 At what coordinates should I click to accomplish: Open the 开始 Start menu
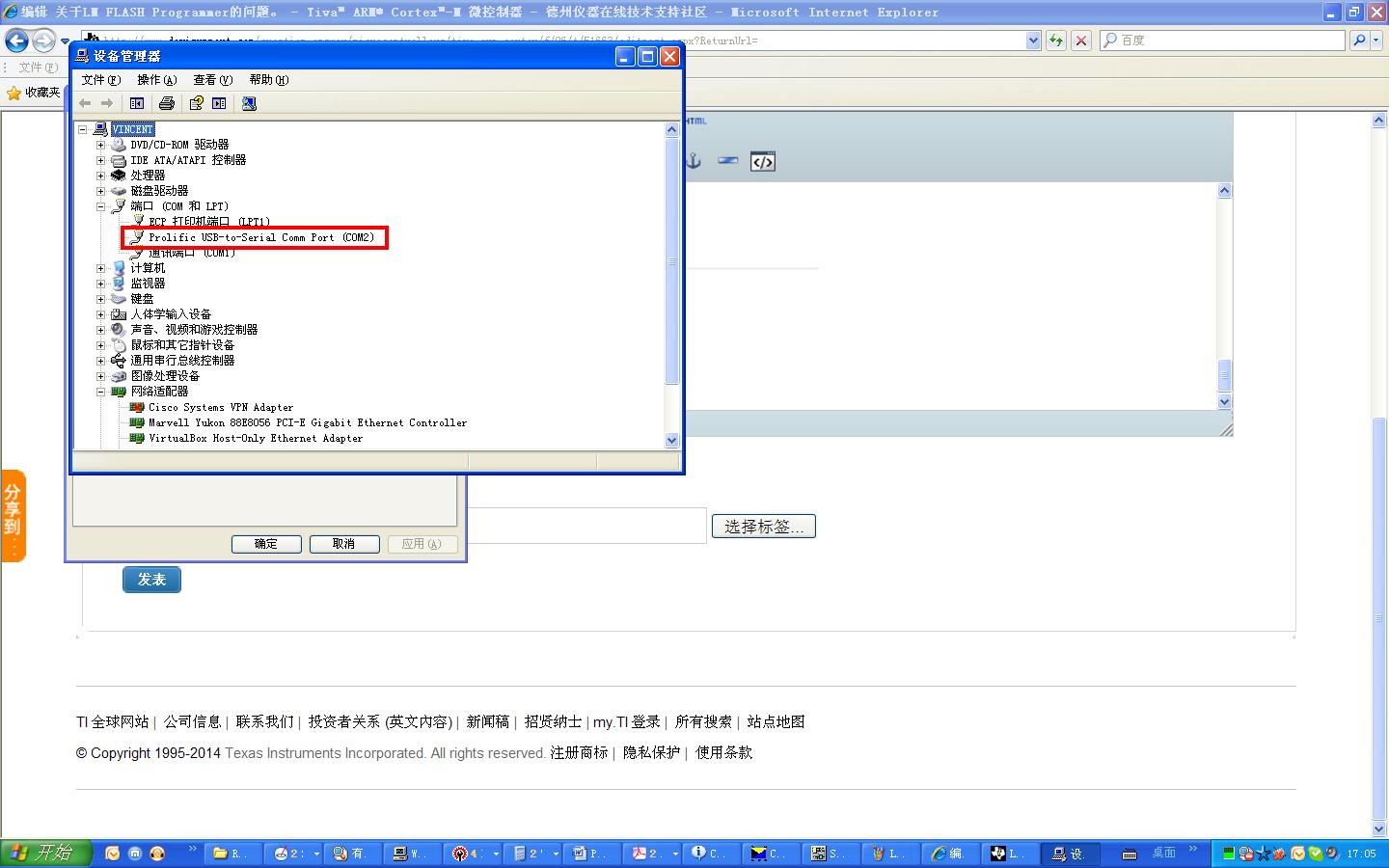(x=46, y=853)
